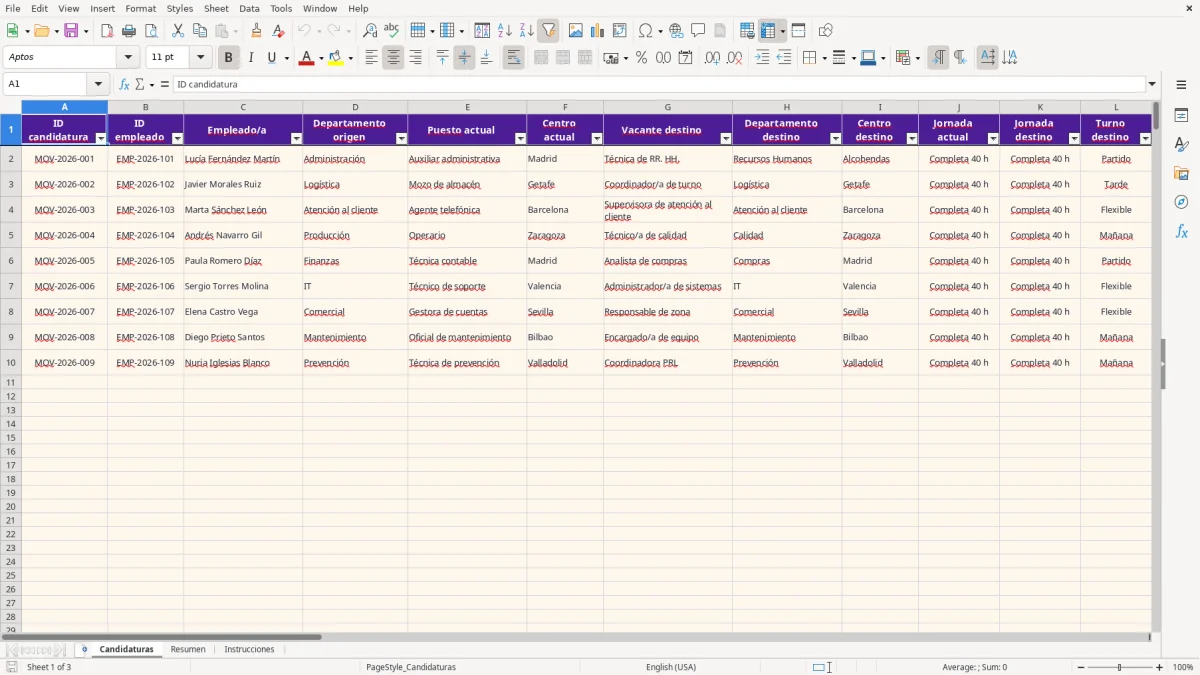
Task: Toggle the AutoFilter funnel icon
Action: 549,31
